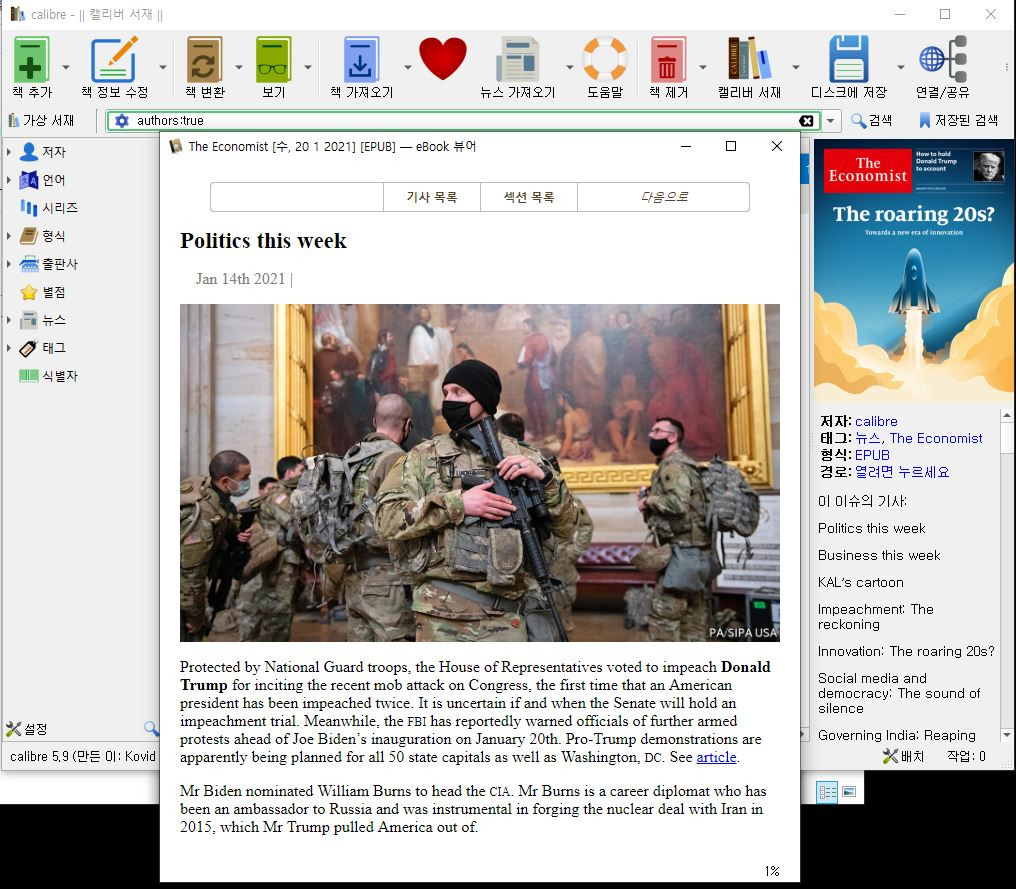Click the Help (도움말) lifebuoy icon
Image resolution: width=1016 pixels, height=889 pixels.
click(605, 59)
